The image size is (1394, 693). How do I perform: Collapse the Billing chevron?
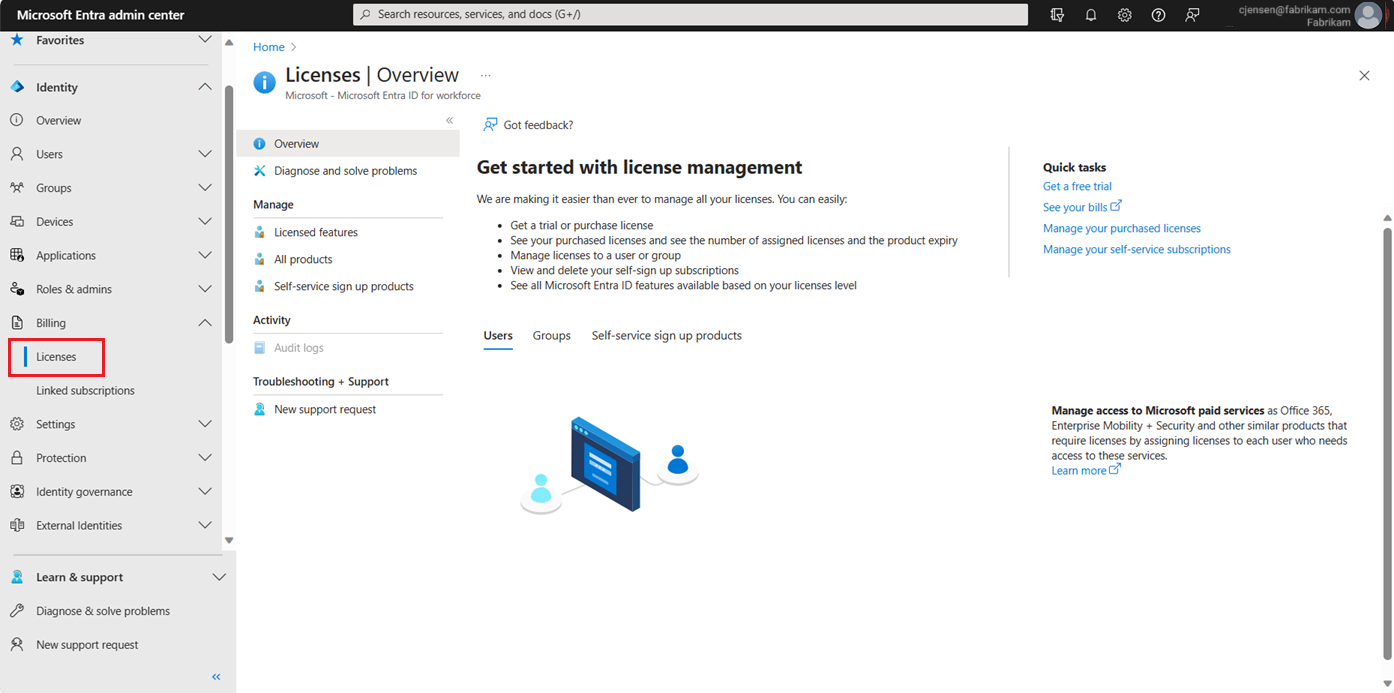pyautogui.click(x=205, y=323)
